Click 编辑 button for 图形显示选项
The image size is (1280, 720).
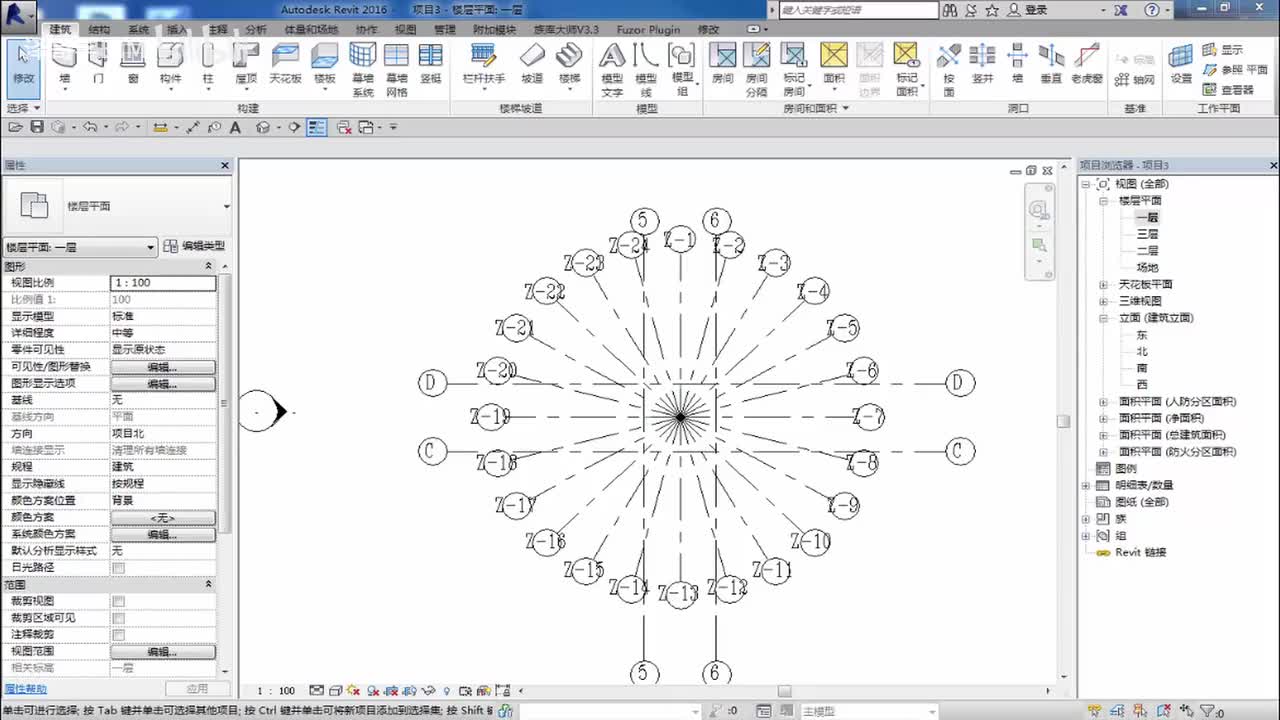(x=163, y=384)
